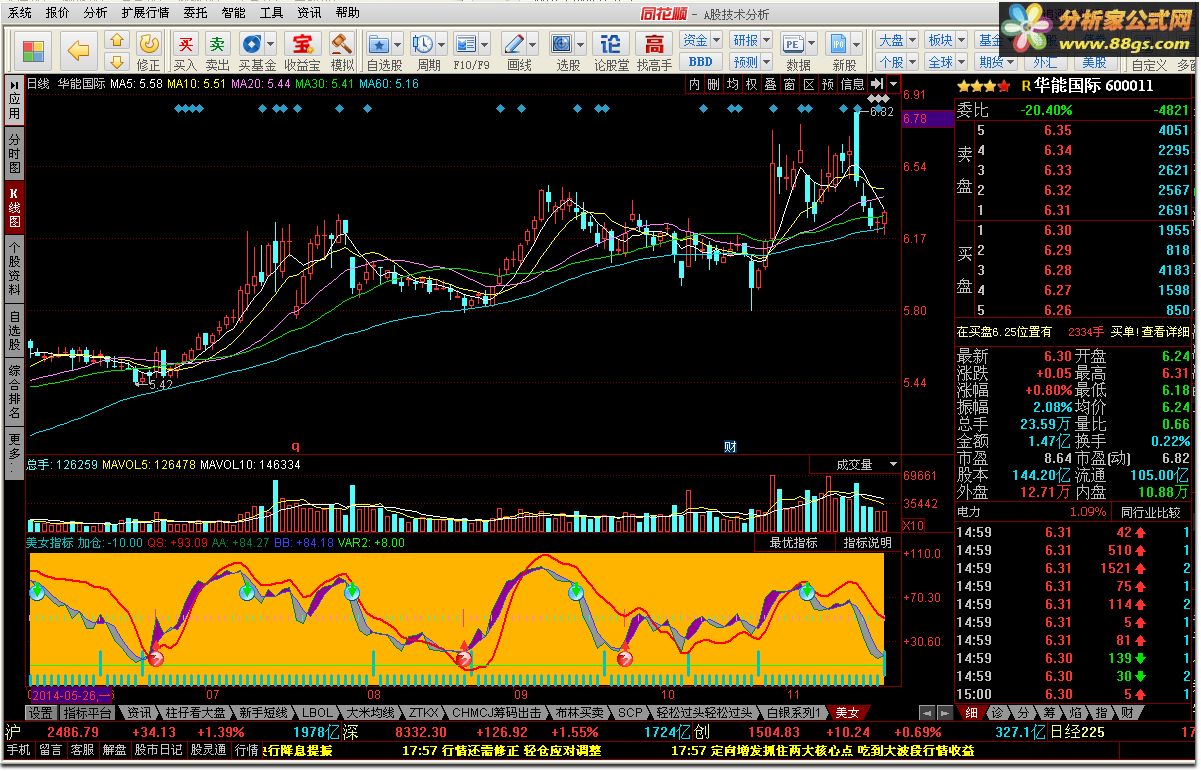1201x771 pixels.
Task: Toggle the 权 ex-rights adjustment
Action: (751, 85)
